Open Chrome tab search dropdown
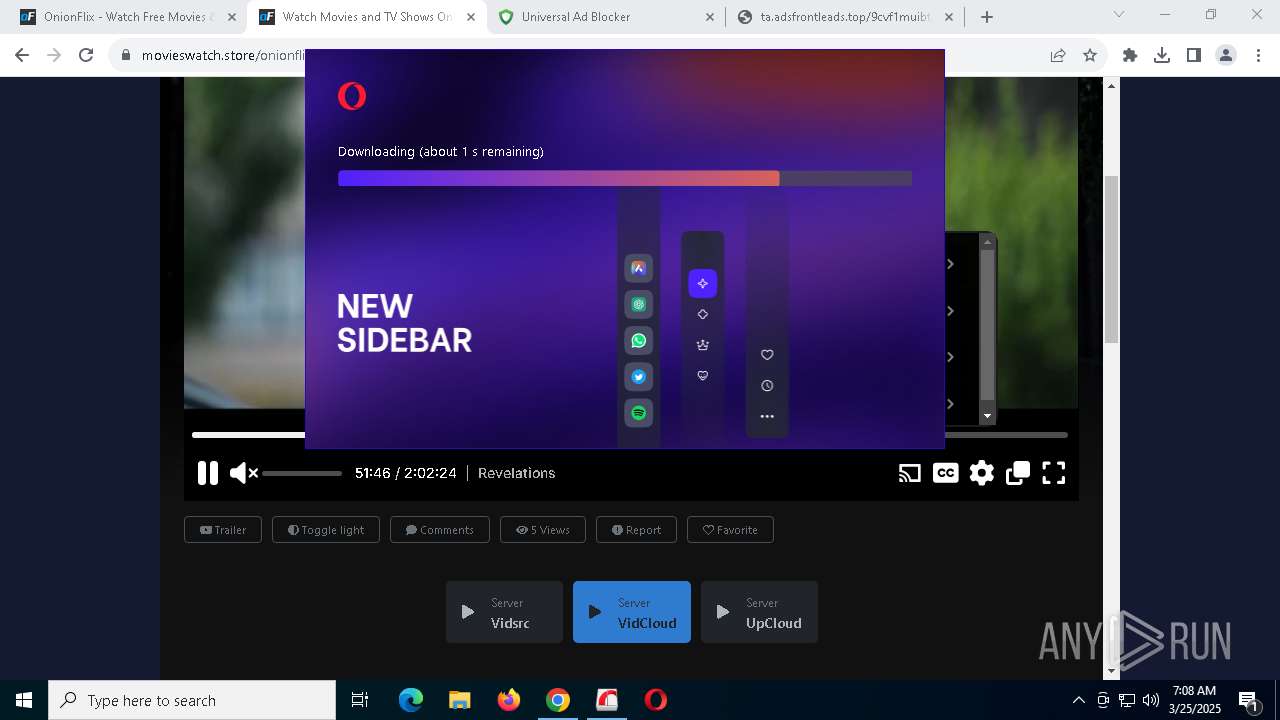The width and height of the screenshot is (1280, 720). [x=1119, y=15]
